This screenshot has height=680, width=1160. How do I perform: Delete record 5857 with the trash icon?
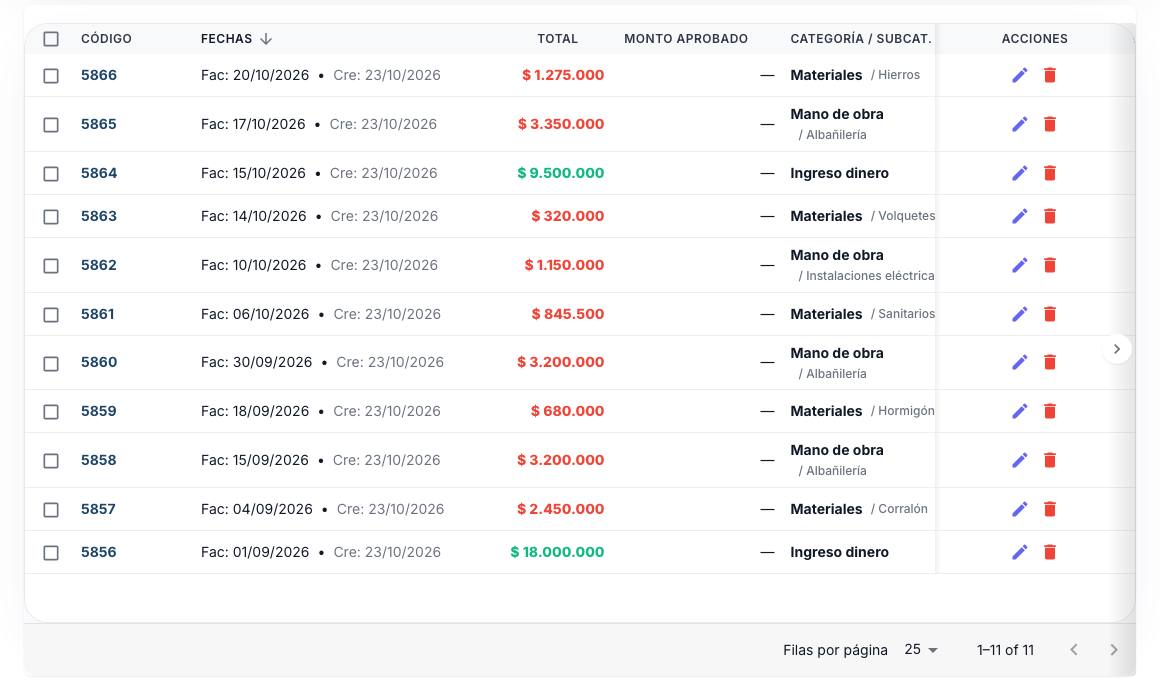1050,509
